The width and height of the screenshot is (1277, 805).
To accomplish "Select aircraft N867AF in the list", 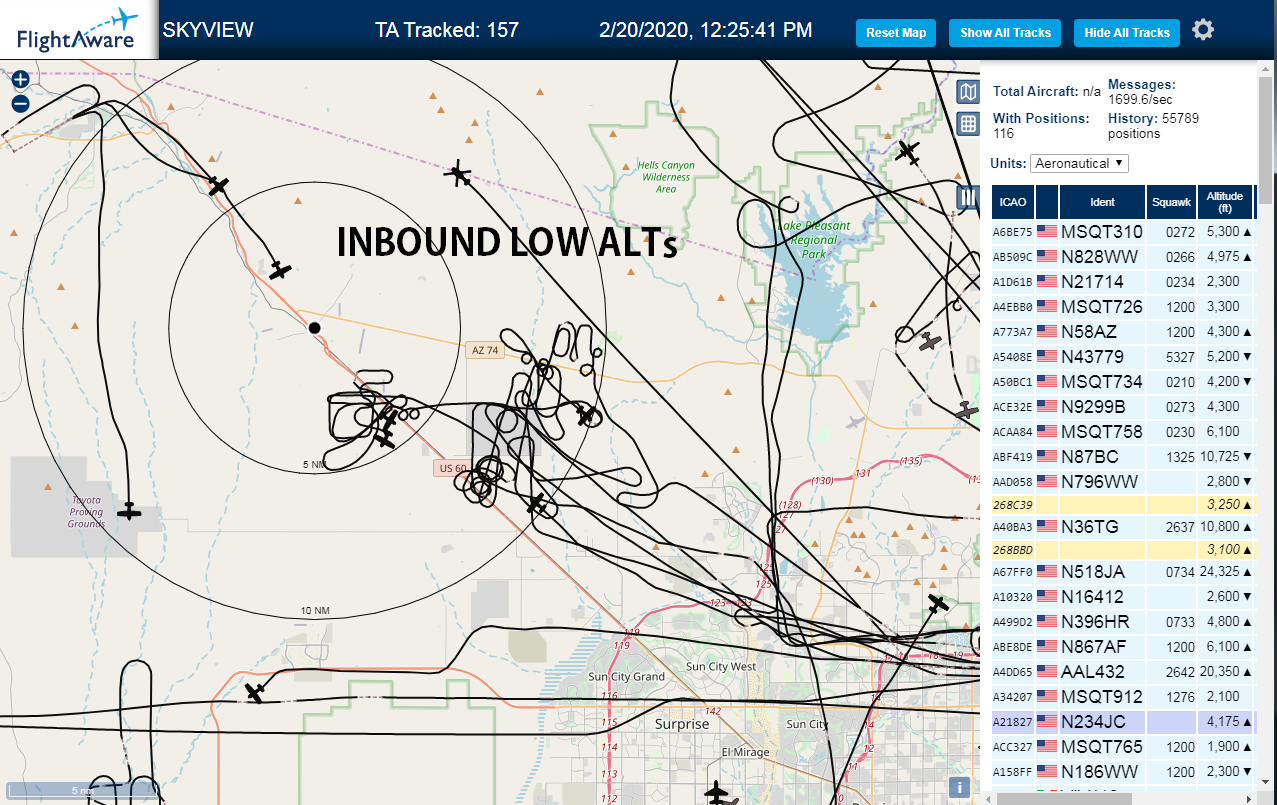I will 1123,647.
